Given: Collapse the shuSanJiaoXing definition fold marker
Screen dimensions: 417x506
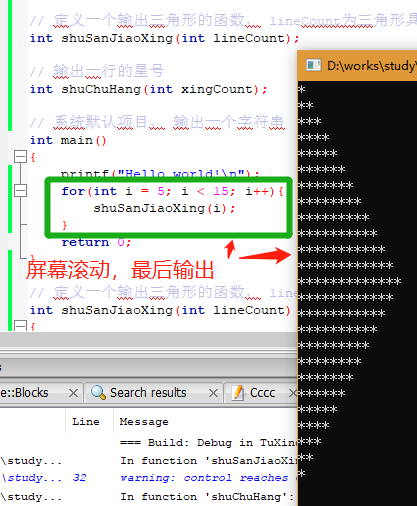Looking at the screenshot, I should click(20, 326).
